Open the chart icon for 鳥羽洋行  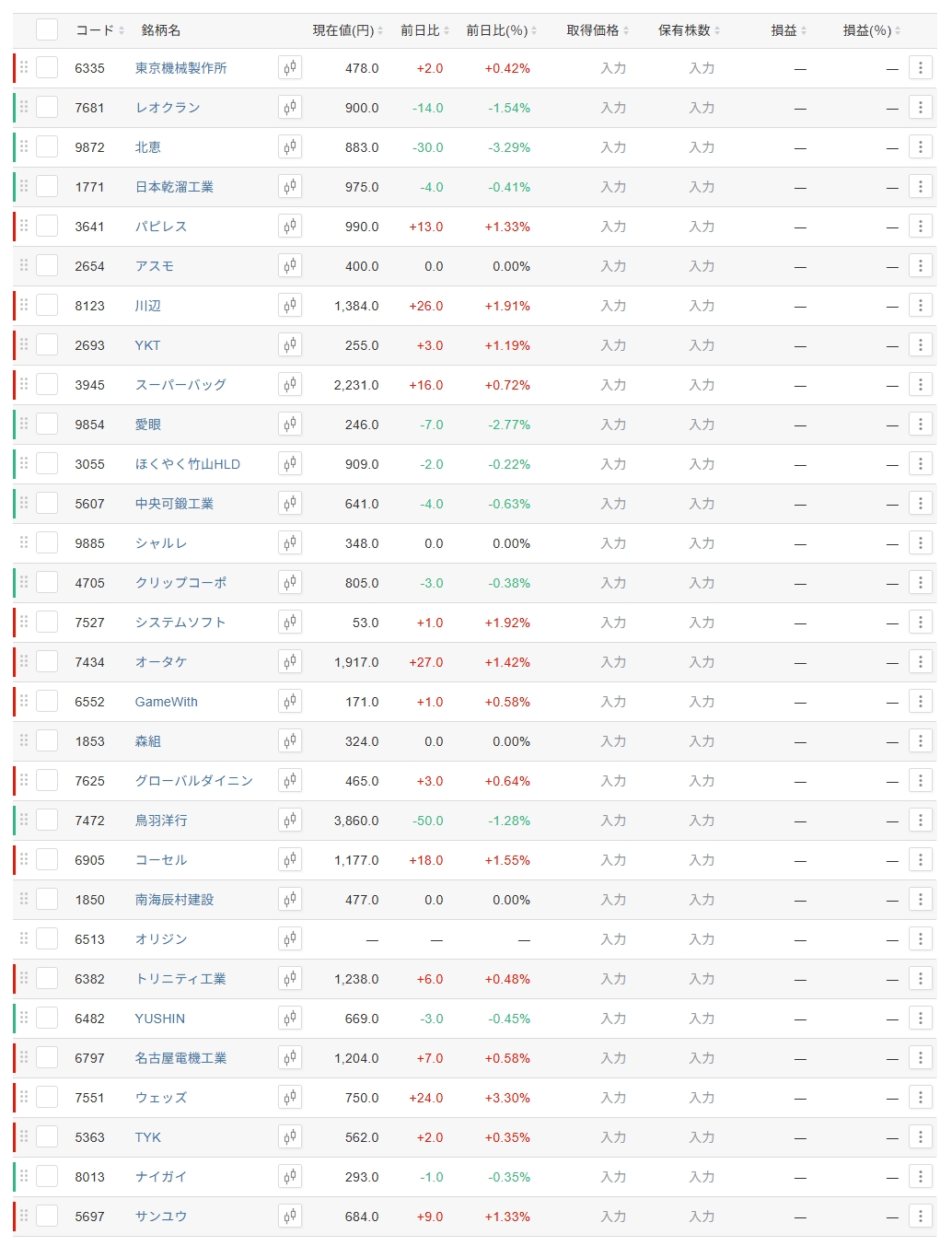click(290, 821)
